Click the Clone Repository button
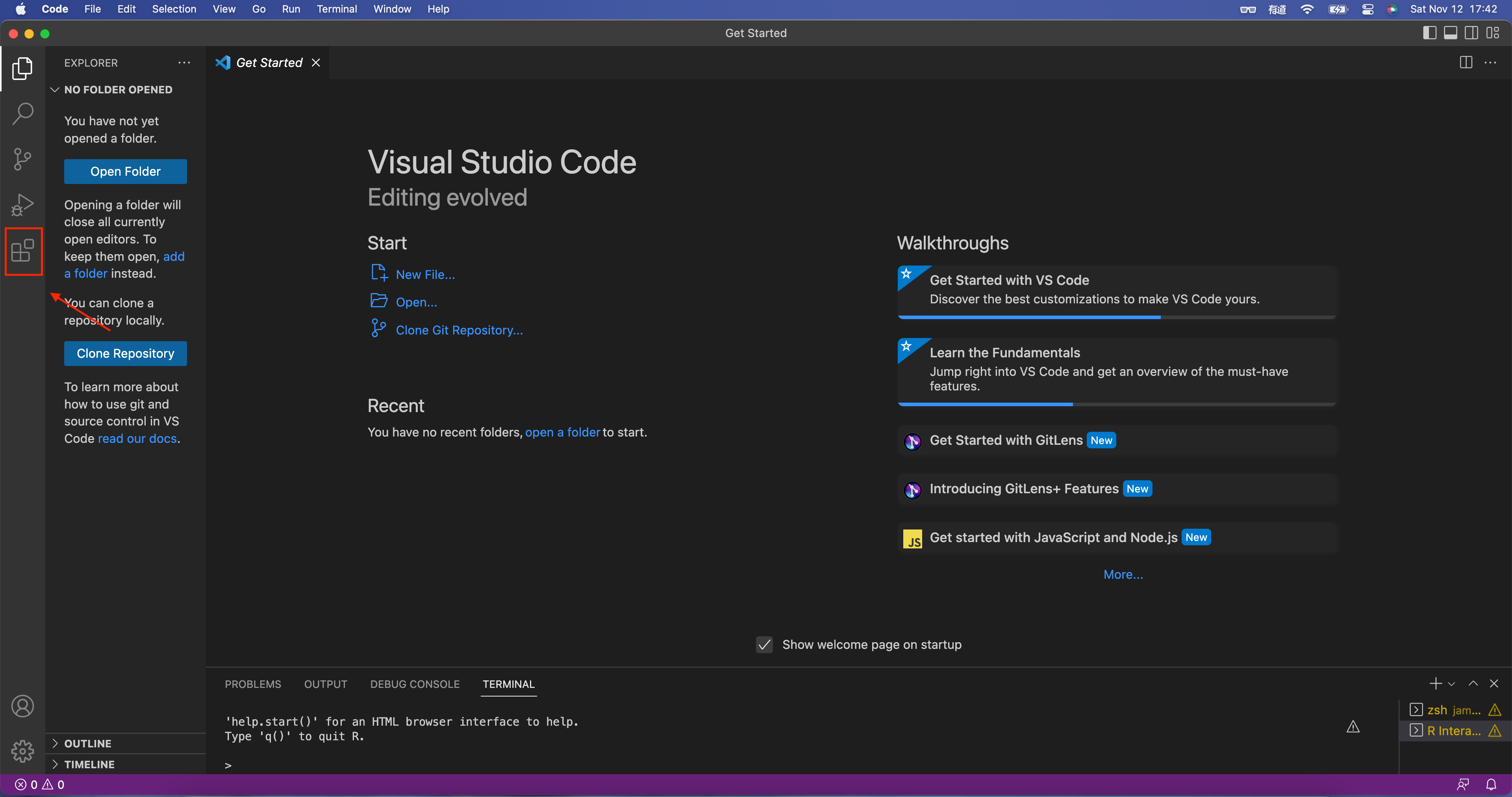 125,353
